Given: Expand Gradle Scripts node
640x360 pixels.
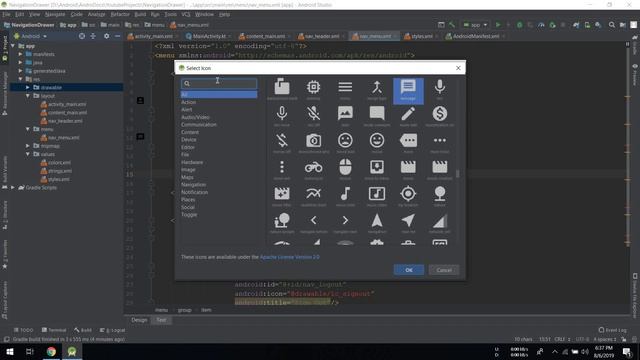Looking at the screenshot, I should tap(13, 188).
